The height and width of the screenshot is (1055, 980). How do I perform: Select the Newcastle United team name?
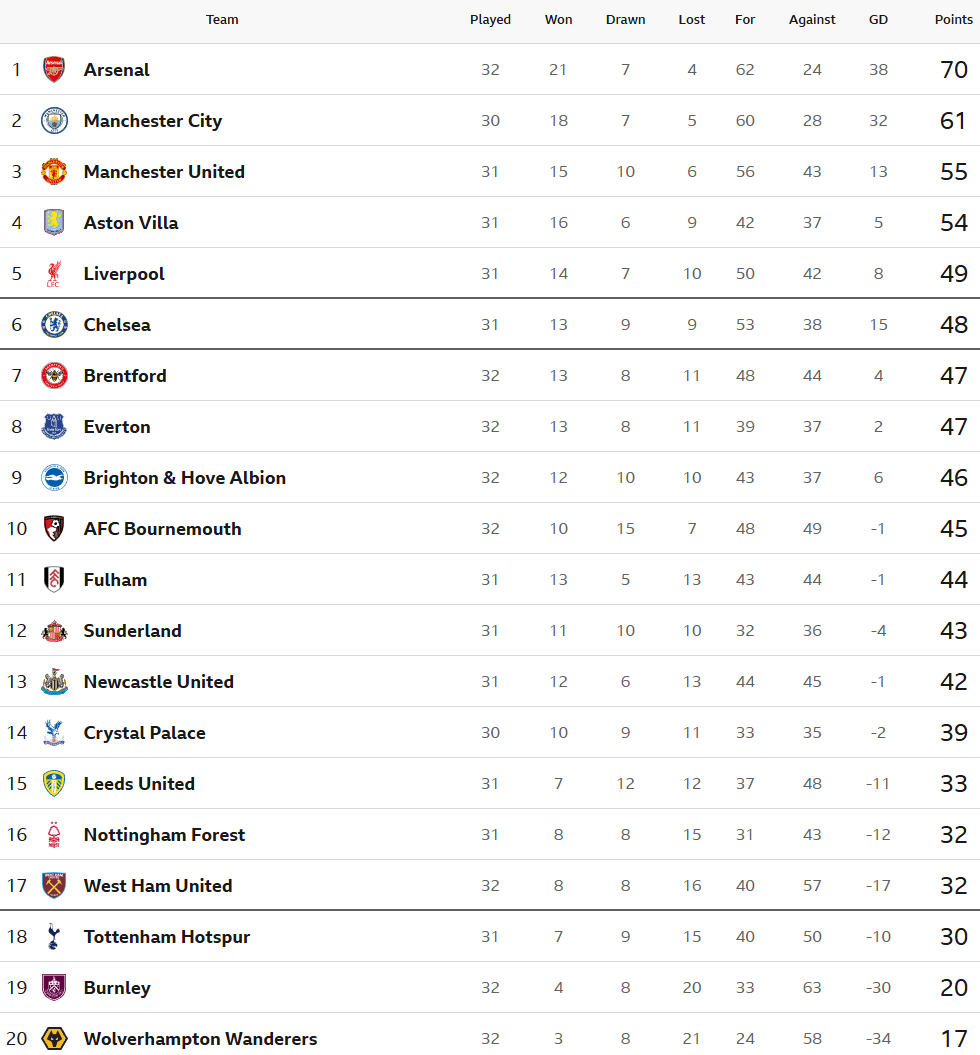click(x=159, y=682)
